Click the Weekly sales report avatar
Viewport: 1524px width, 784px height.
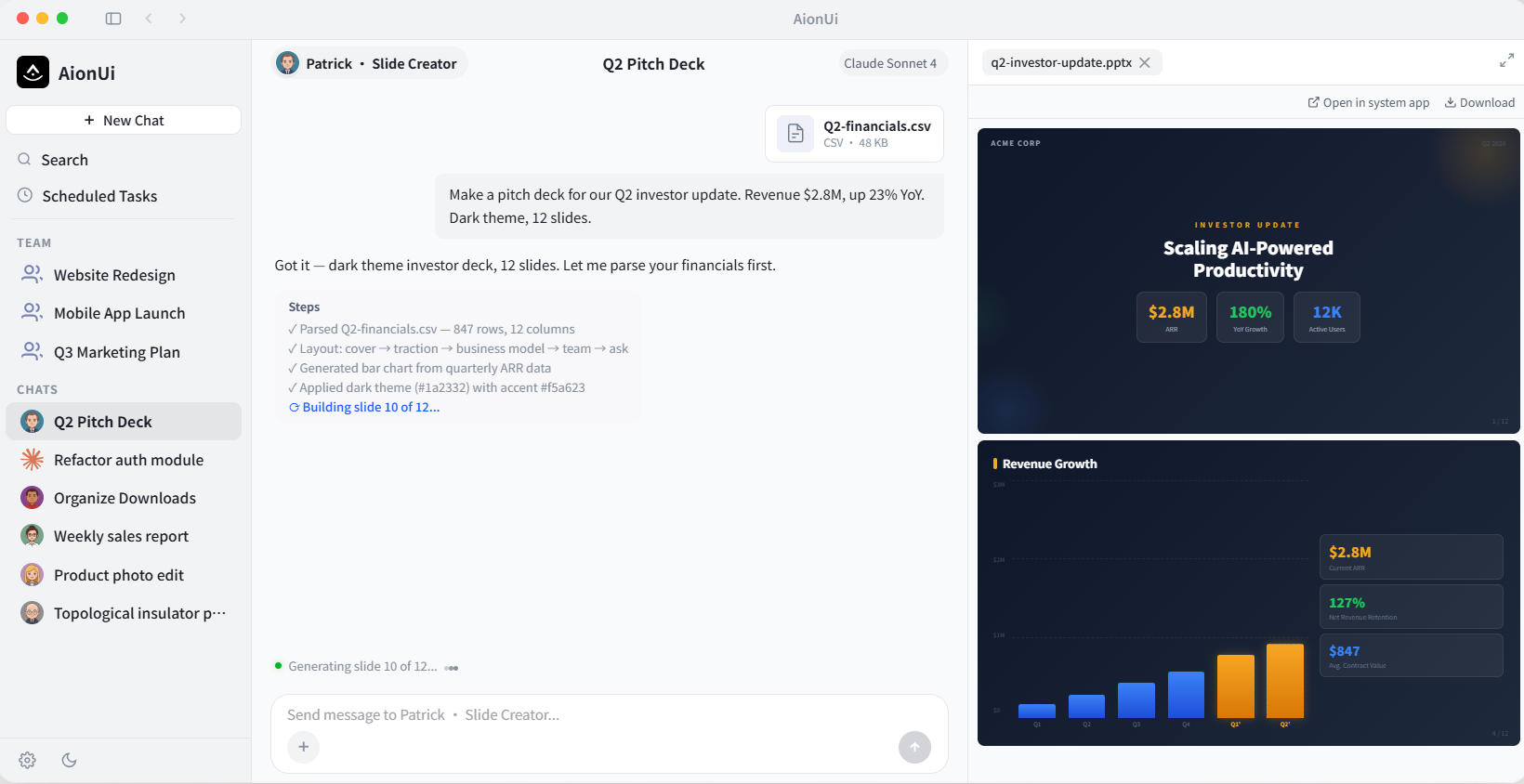[33, 536]
